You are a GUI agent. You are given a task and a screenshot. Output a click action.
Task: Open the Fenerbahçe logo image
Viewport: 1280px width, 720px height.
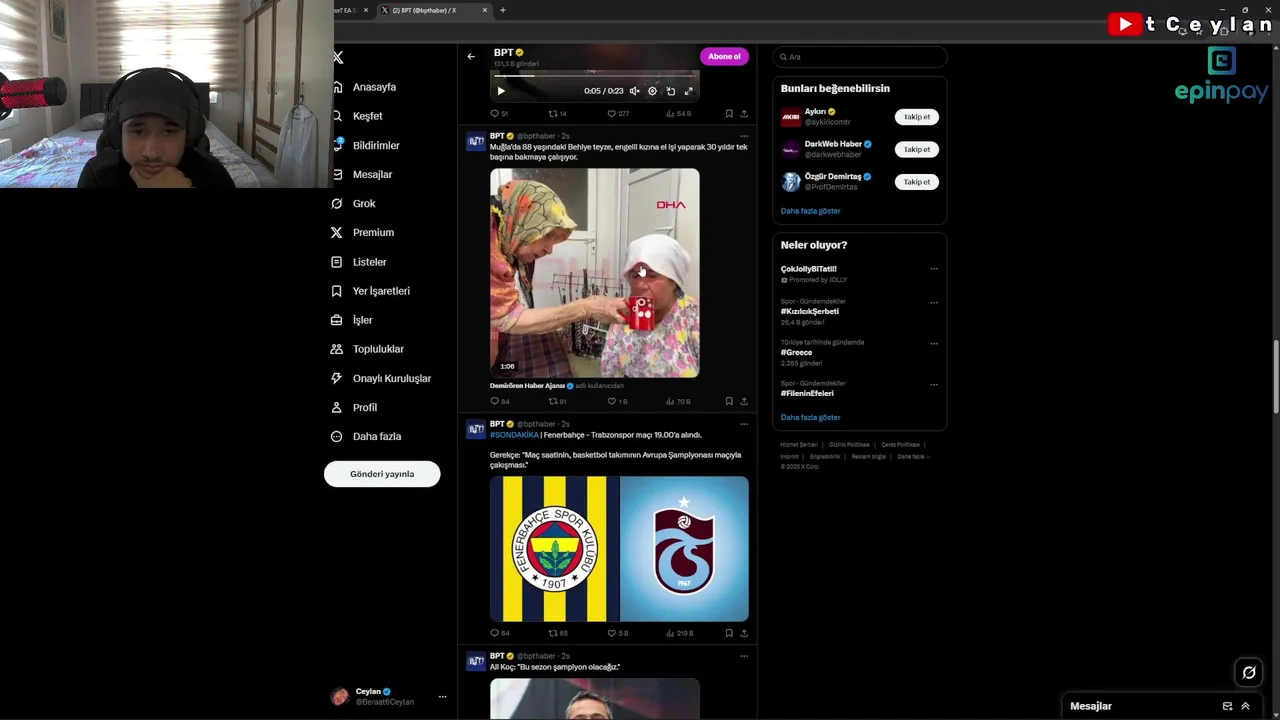(x=554, y=549)
